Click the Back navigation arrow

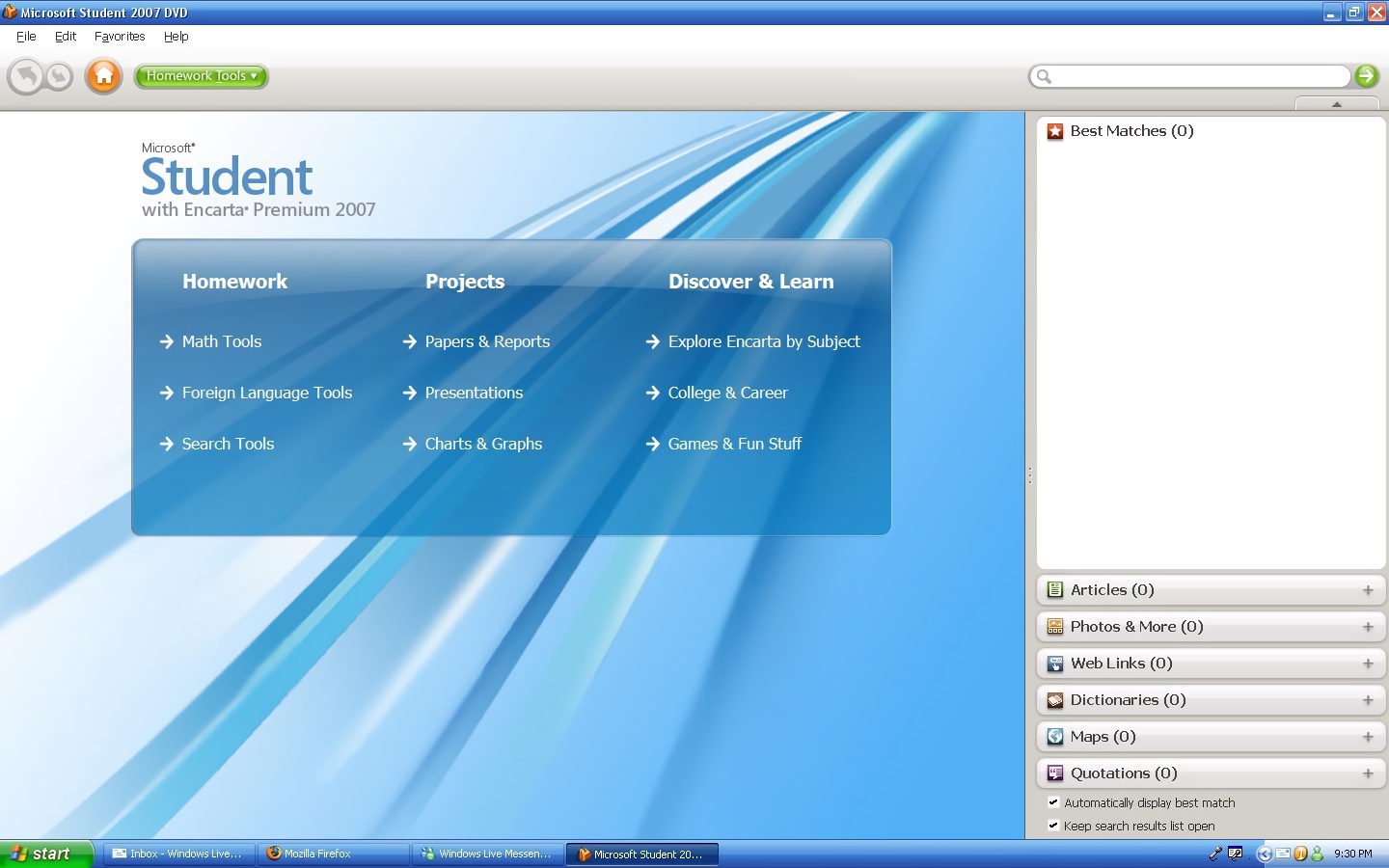[26, 76]
